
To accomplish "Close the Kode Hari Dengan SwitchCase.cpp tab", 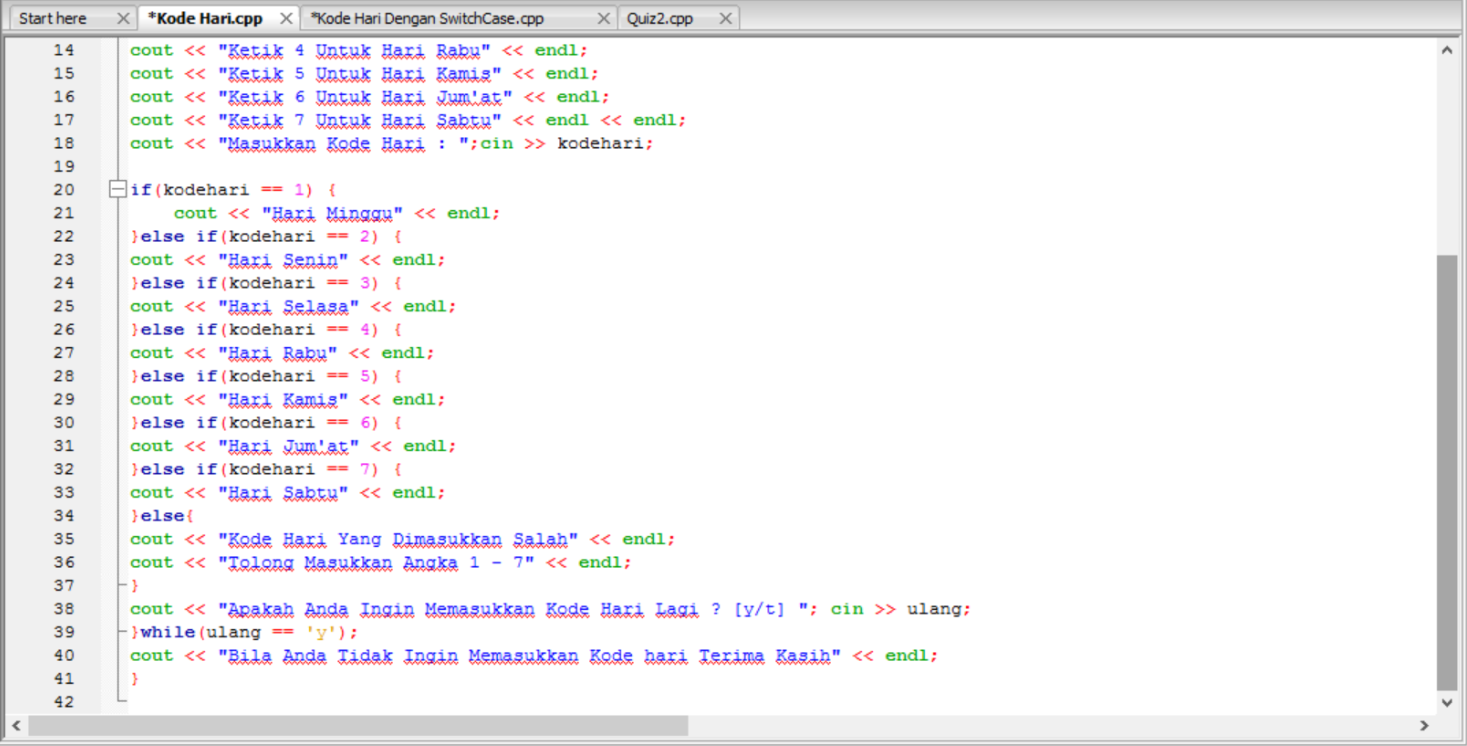I will click(x=602, y=17).
